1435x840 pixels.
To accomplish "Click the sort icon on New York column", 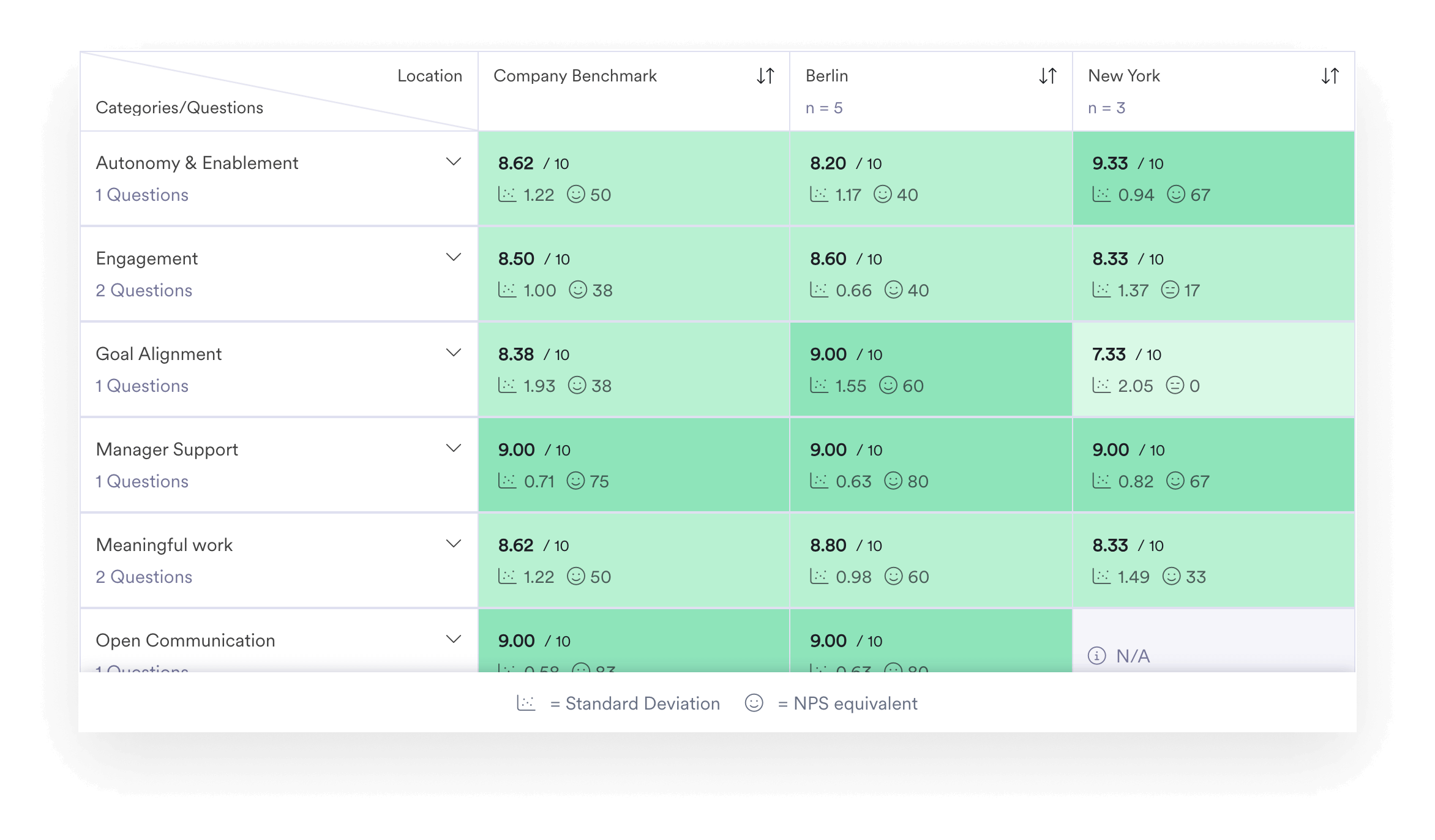I will (x=1331, y=76).
